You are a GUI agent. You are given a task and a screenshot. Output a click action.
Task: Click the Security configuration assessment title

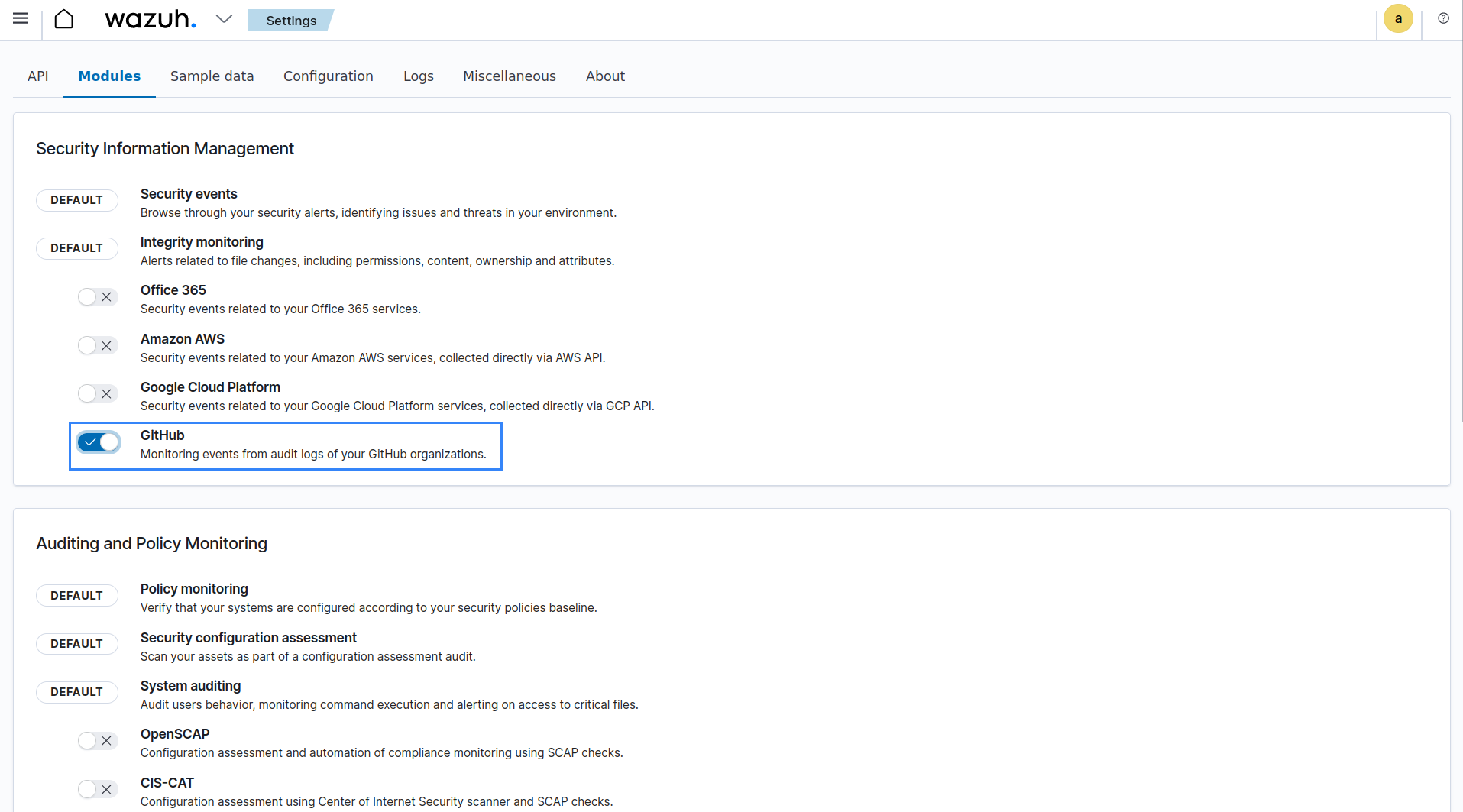pyautogui.click(x=248, y=638)
